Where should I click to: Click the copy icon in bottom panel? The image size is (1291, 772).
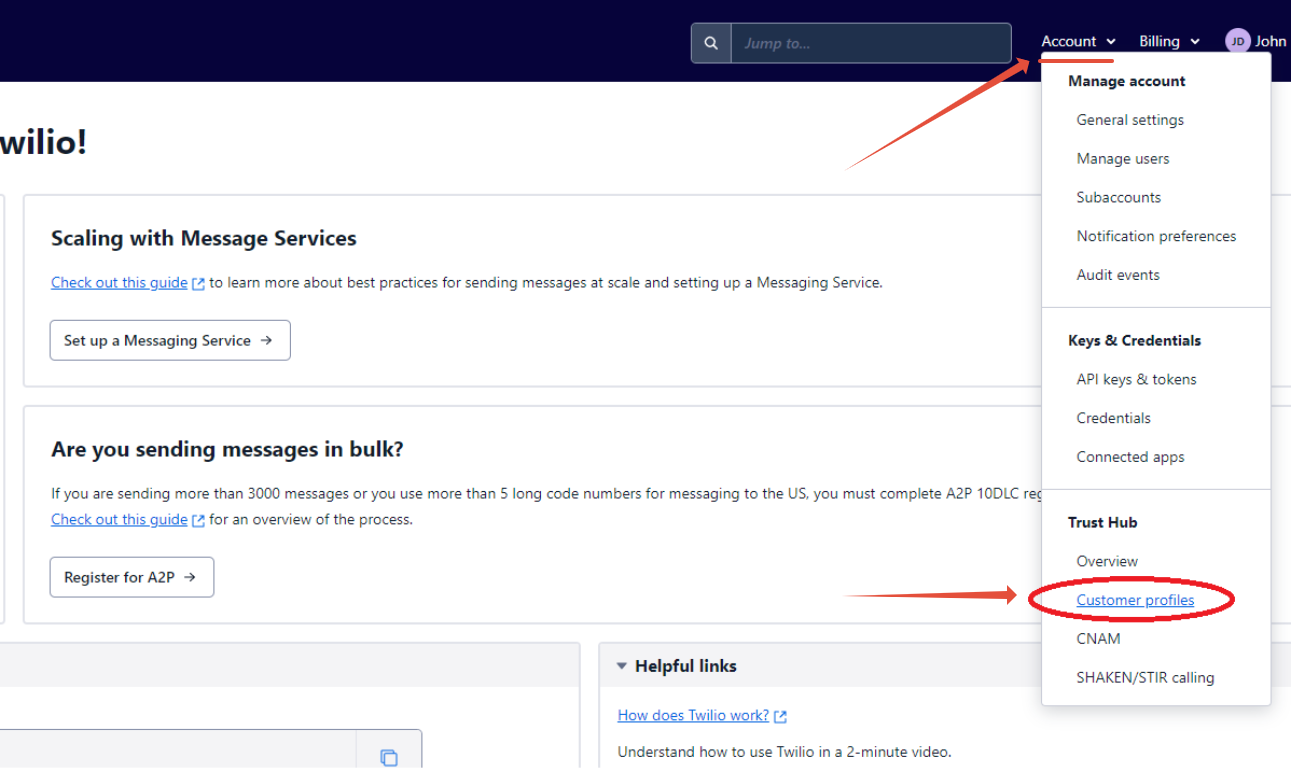(x=389, y=758)
